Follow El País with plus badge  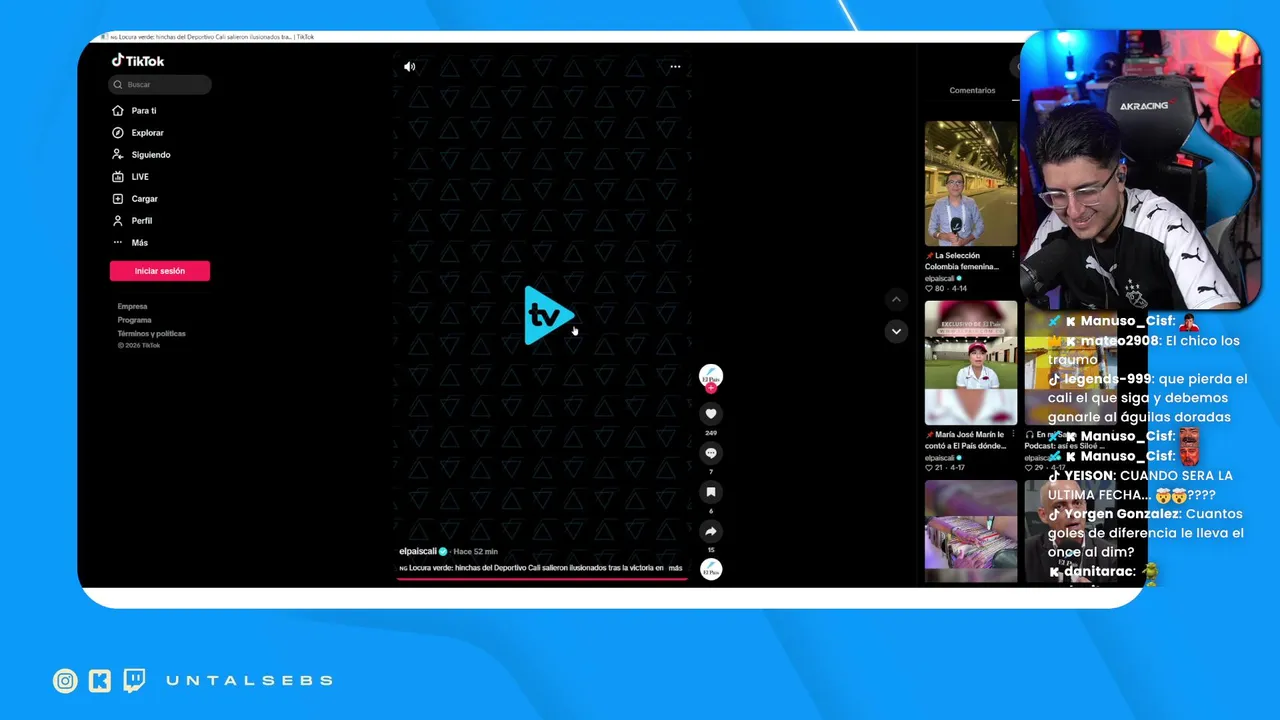(x=711, y=389)
